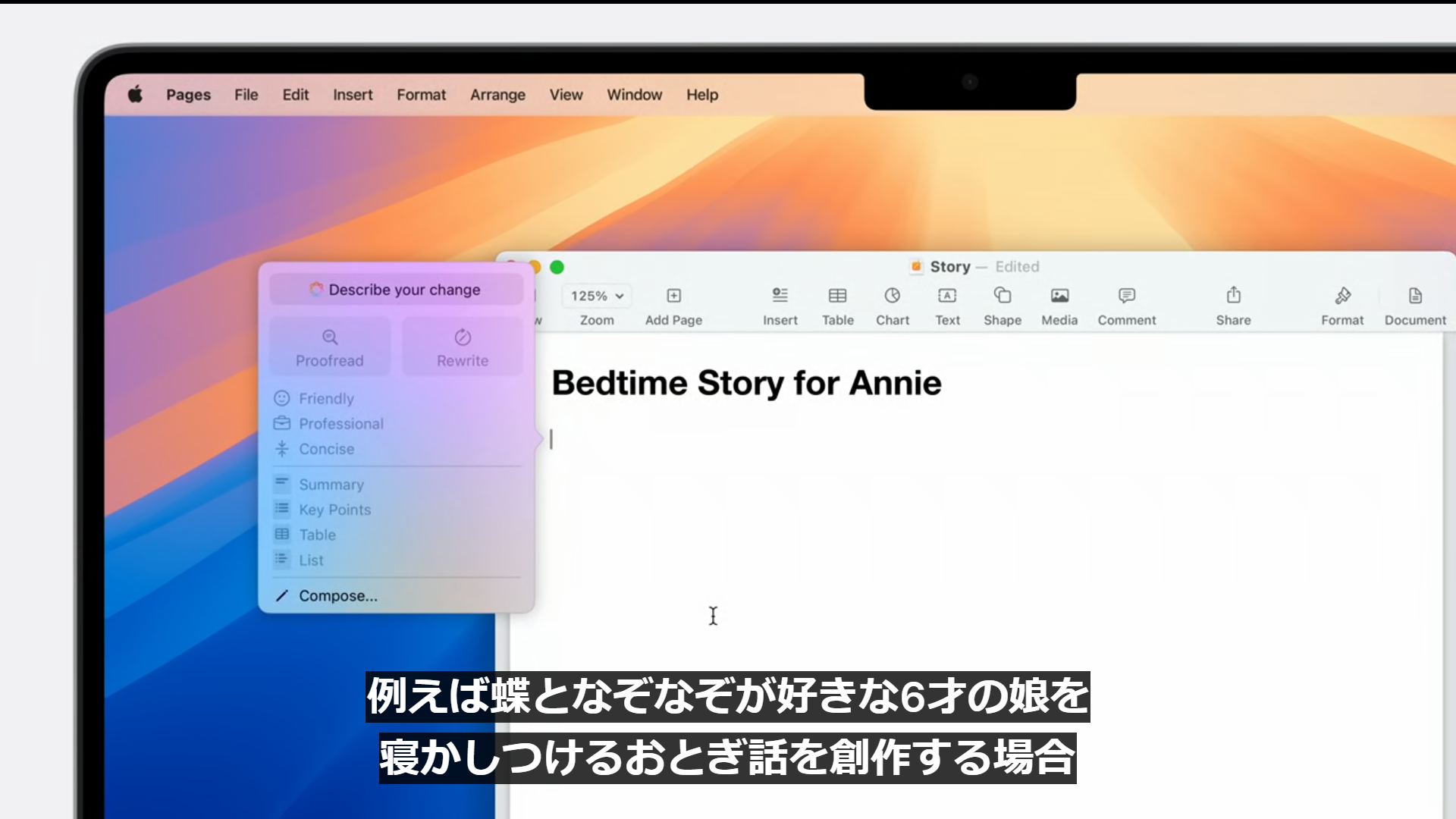Screen dimensions: 1456x819
Task: Choose Compose... in Writing Tools
Action: point(337,596)
